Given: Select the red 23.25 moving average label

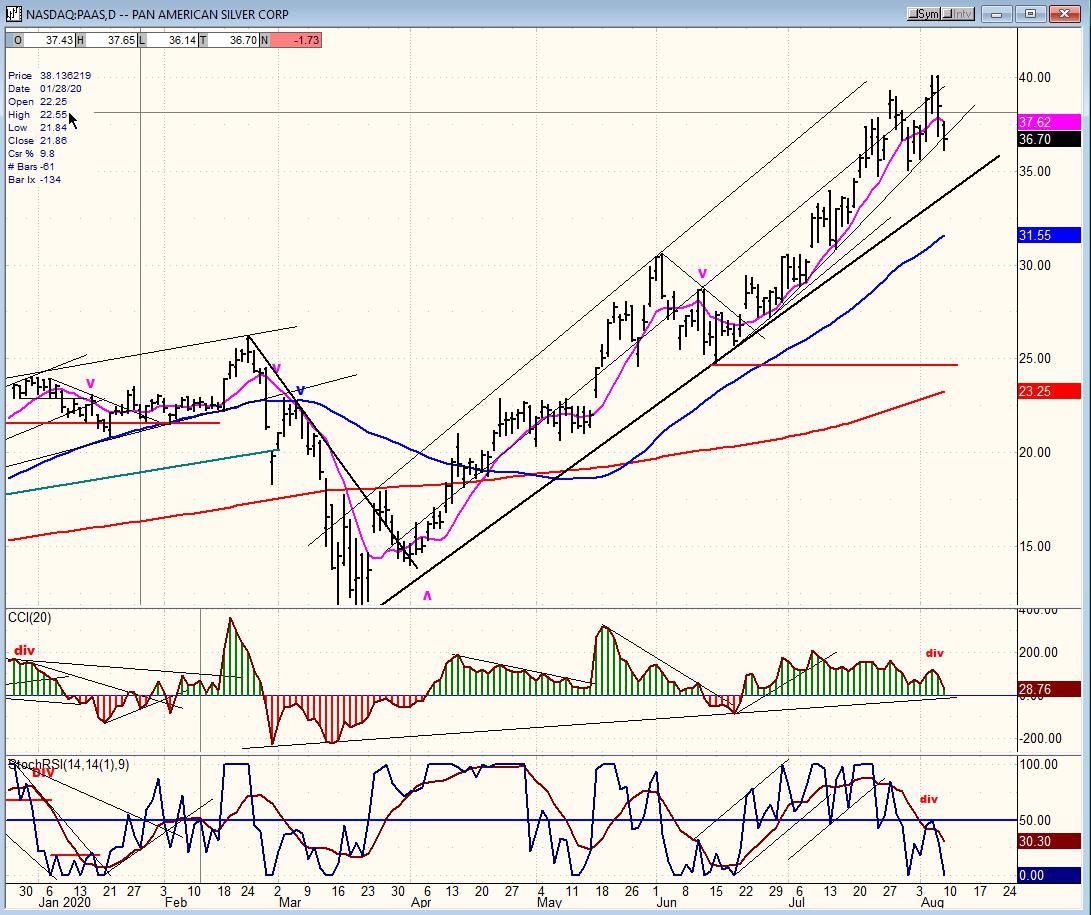Looking at the screenshot, I should 1049,391.
